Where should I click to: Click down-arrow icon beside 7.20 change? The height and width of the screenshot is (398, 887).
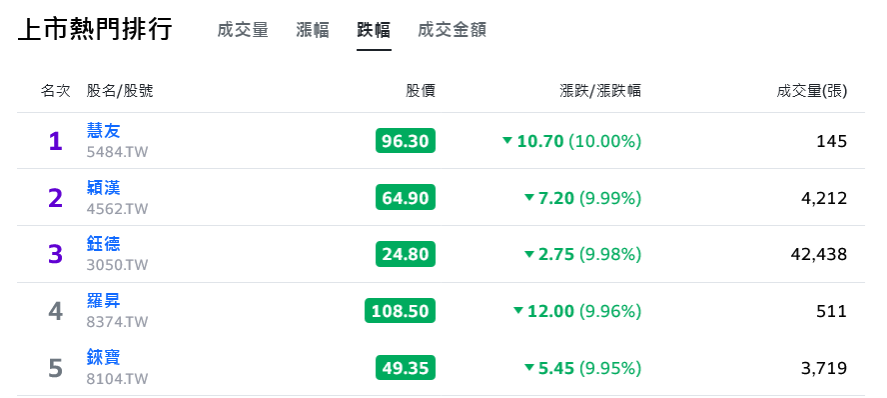point(529,197)
